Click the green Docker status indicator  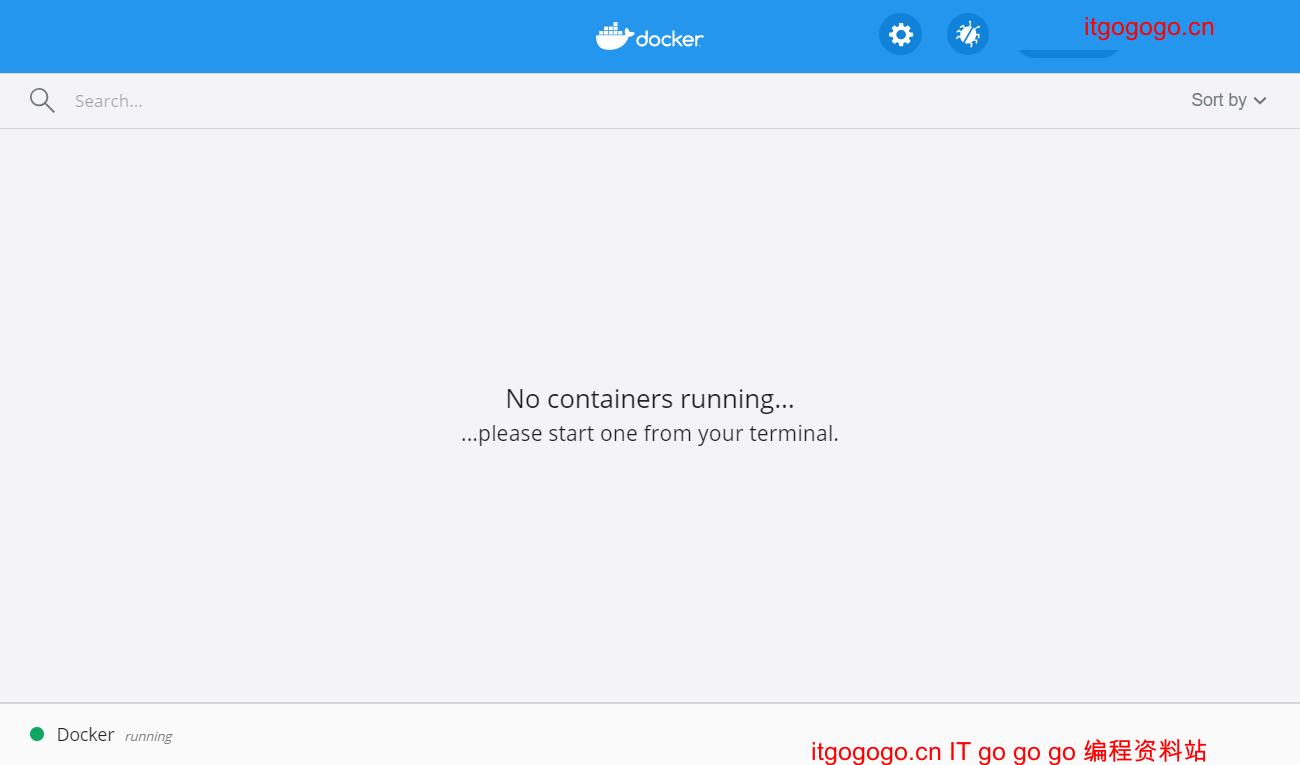coord(37,734)
